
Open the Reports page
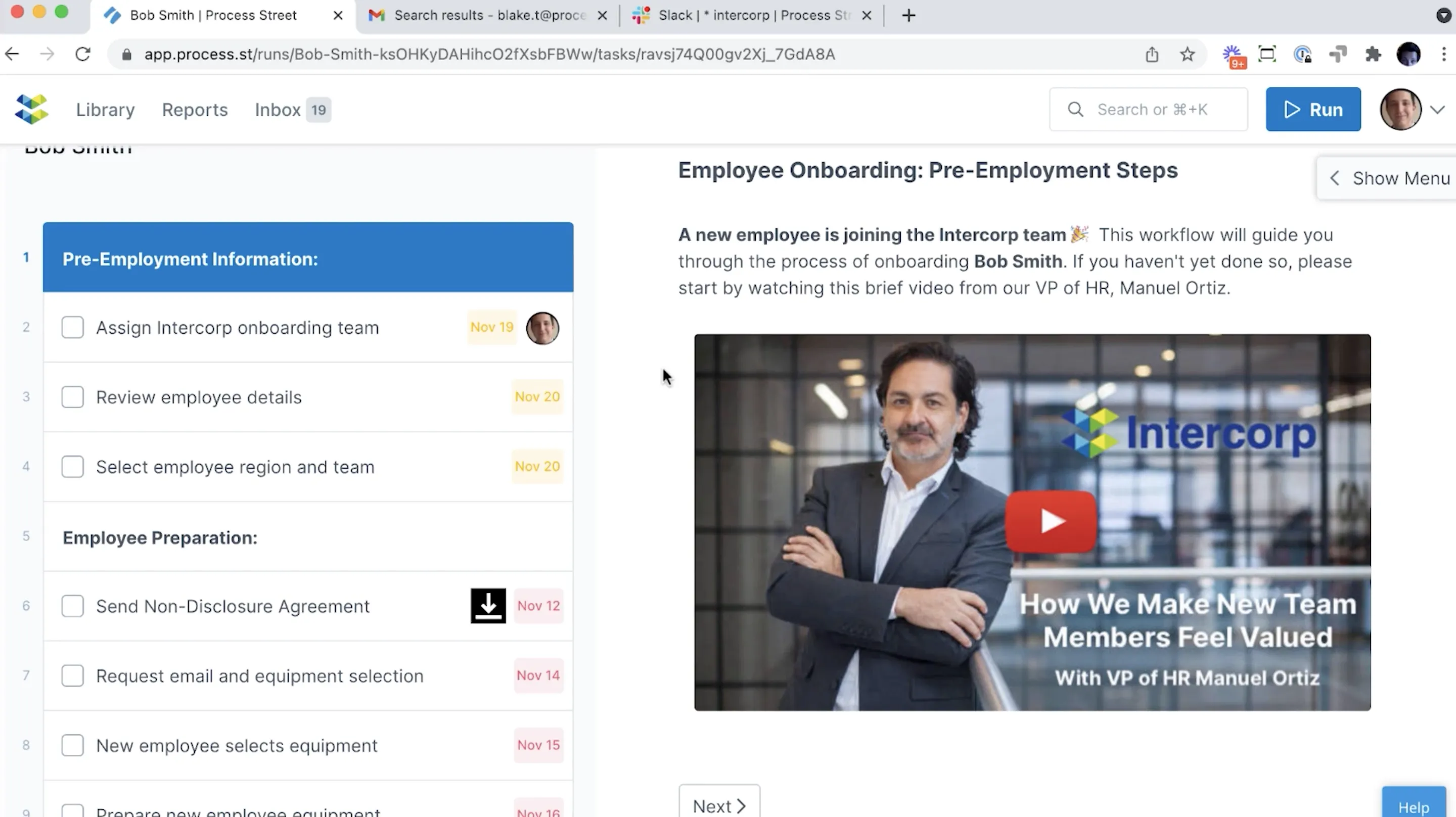pyautogui.click(x=195, y=110)
